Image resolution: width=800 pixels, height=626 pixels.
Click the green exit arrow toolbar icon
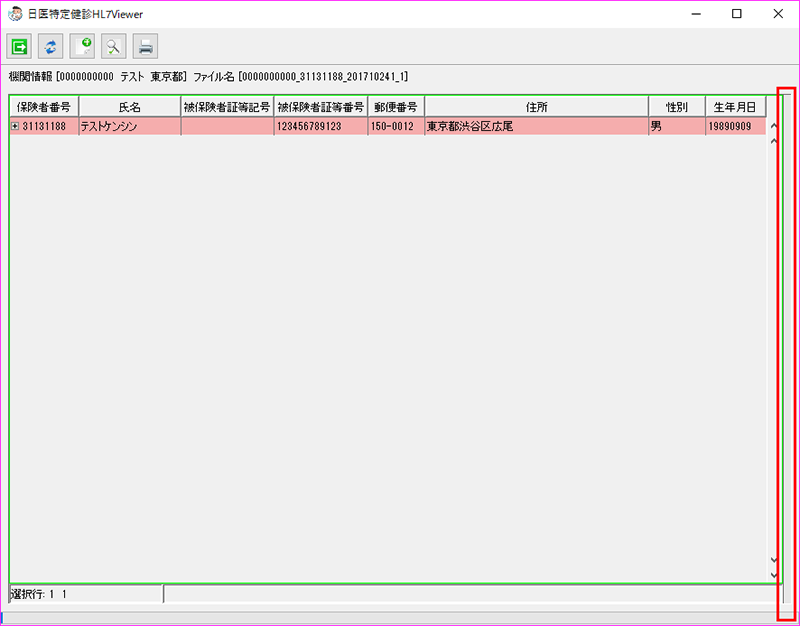[x=19, y=46]
